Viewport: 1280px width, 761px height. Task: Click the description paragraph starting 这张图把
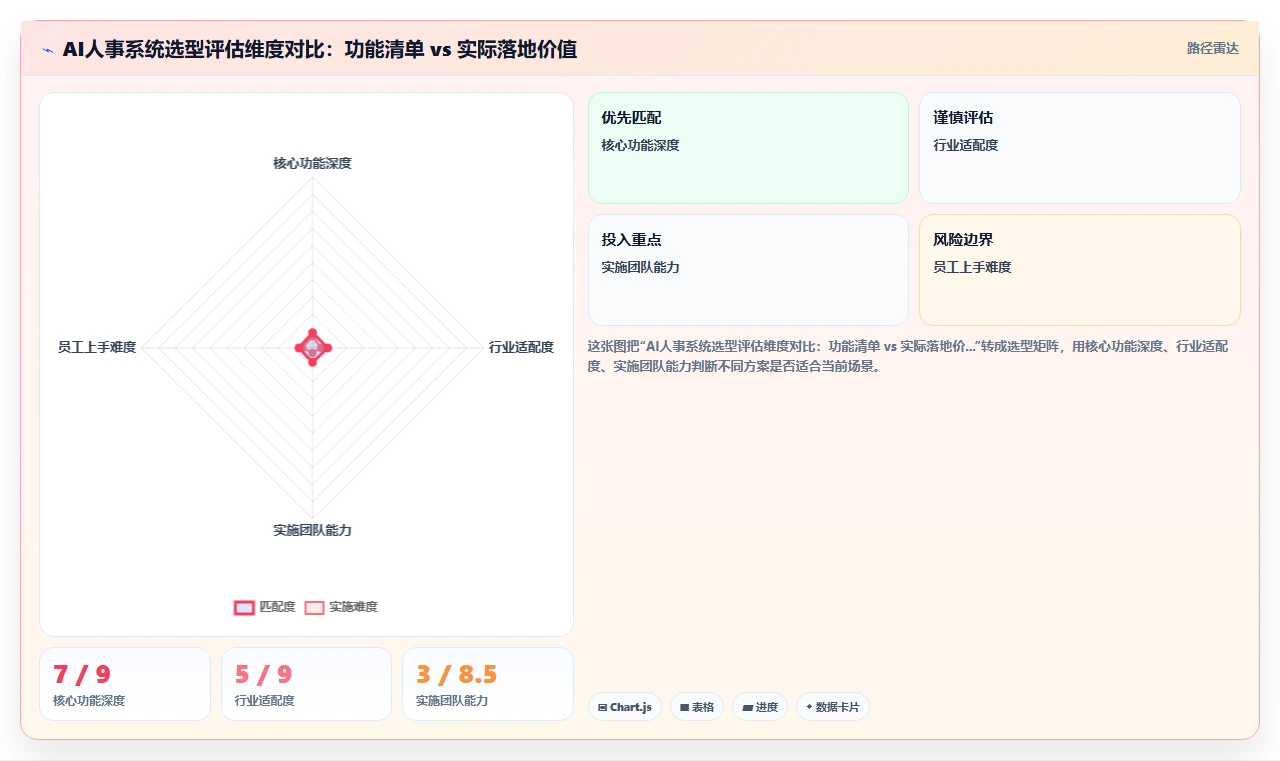[x=909, y=356]
